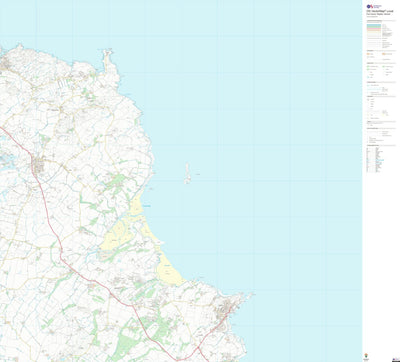Image resolution: width=400 pixels, height=362 pixels.
Task: Click the light blue legend colour band
Action: coord(374,26)
